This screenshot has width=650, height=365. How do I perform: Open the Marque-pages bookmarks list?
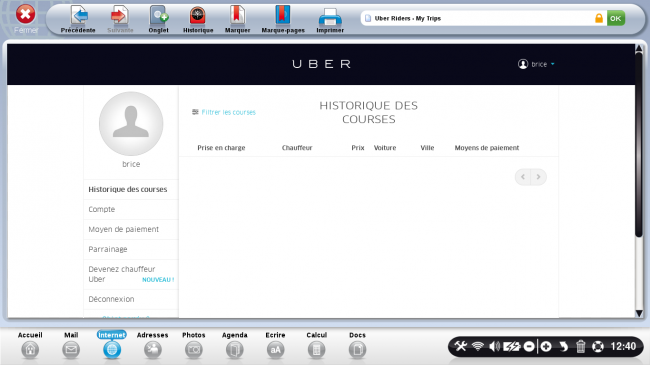pyautogui.click(x=283, y=16)
